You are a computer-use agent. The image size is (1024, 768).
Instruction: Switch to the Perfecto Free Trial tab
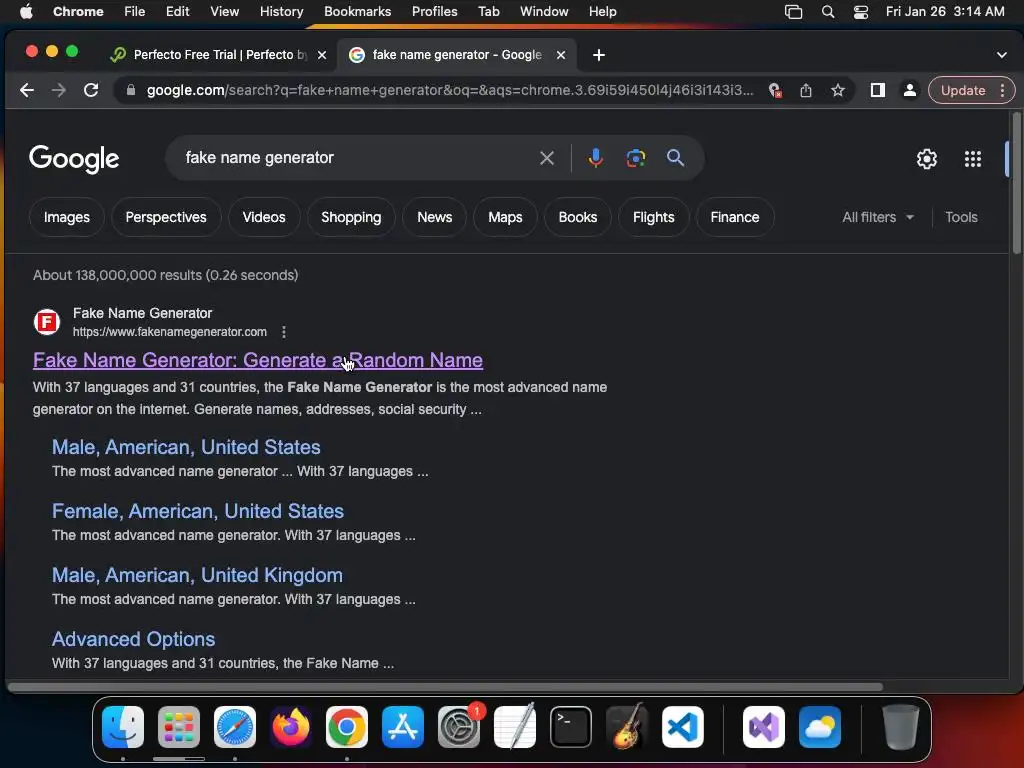[x=219, y=55]
